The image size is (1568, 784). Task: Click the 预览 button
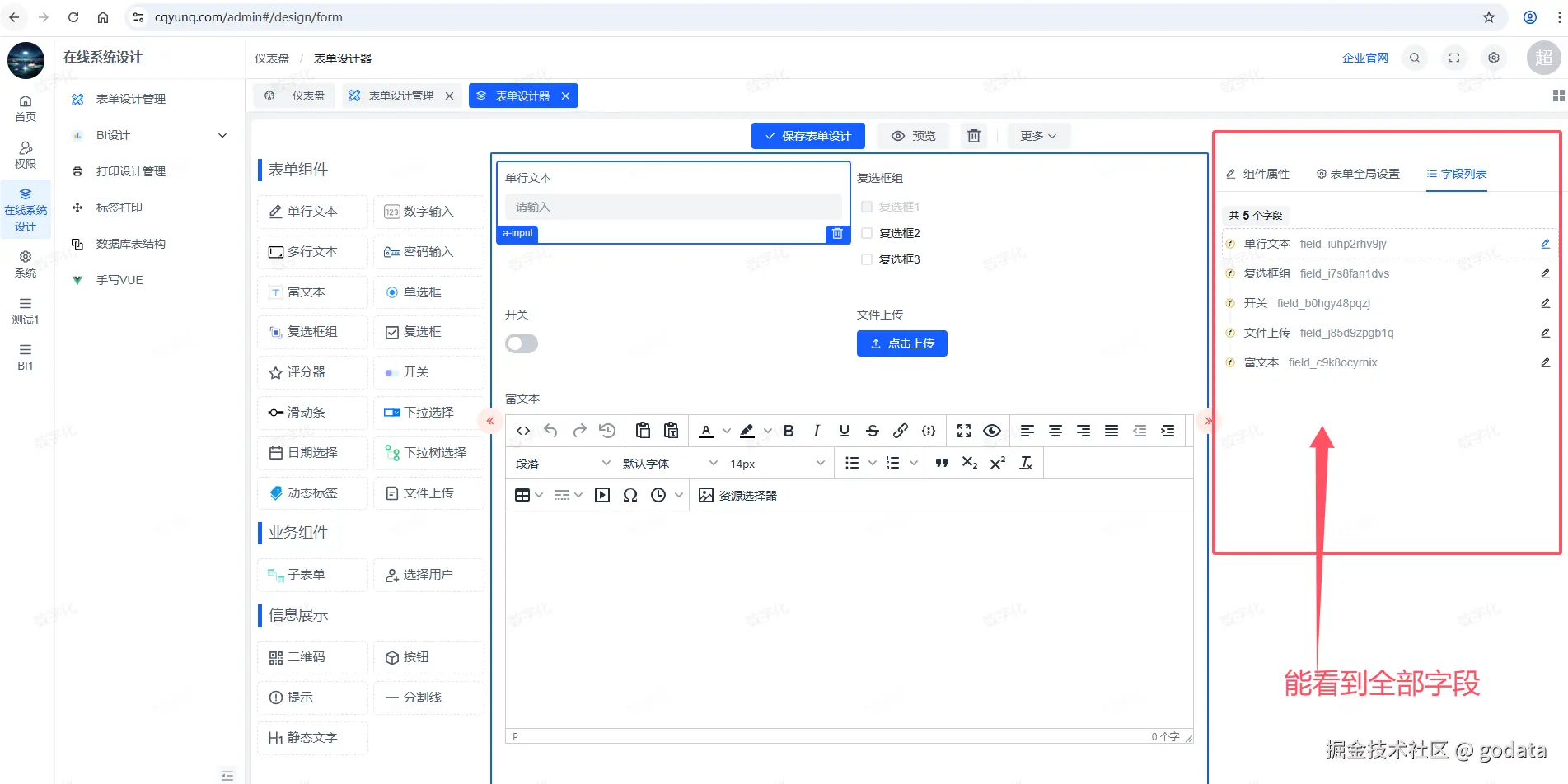pos(914,136)
